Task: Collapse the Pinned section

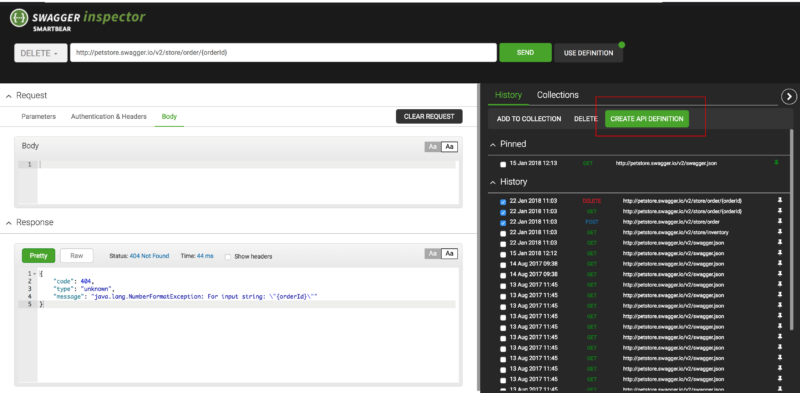Action: pos(493,144)
